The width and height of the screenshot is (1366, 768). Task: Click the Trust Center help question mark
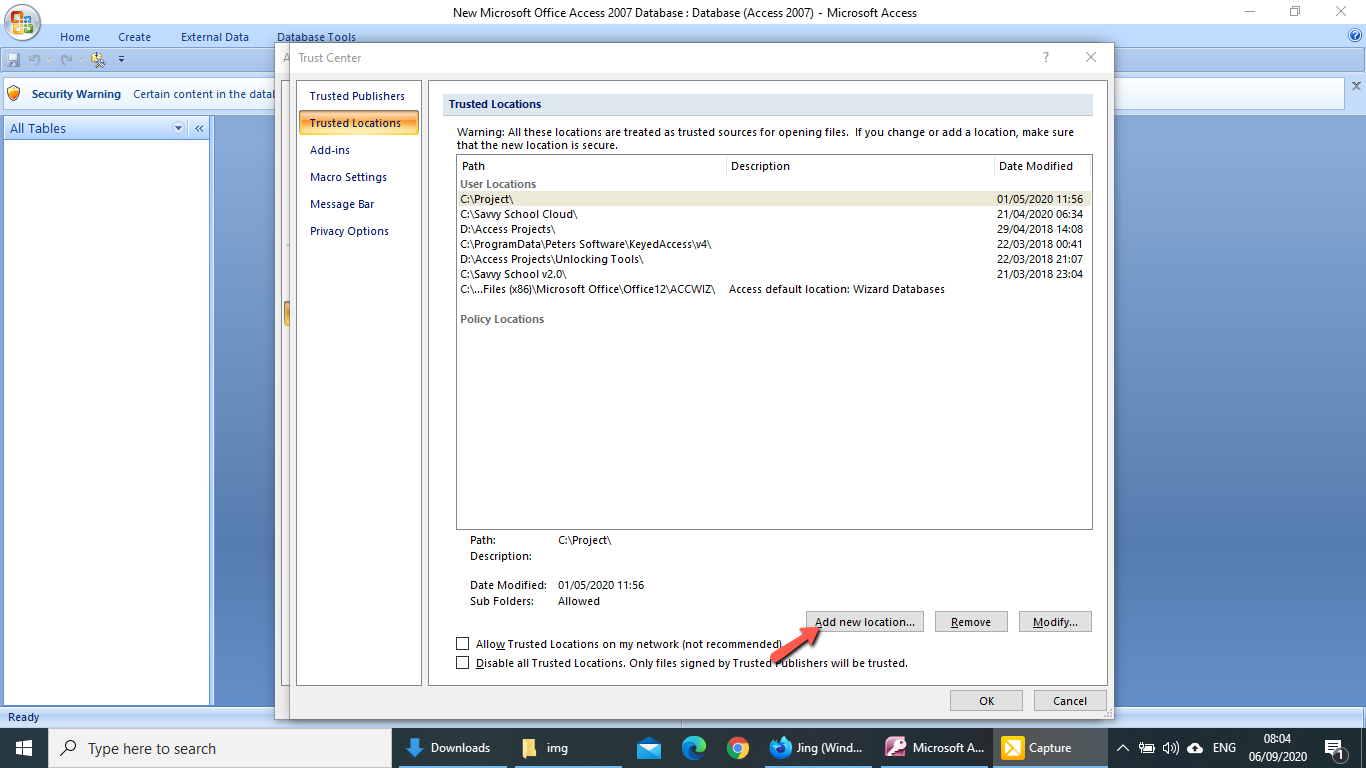point(1046,58)
